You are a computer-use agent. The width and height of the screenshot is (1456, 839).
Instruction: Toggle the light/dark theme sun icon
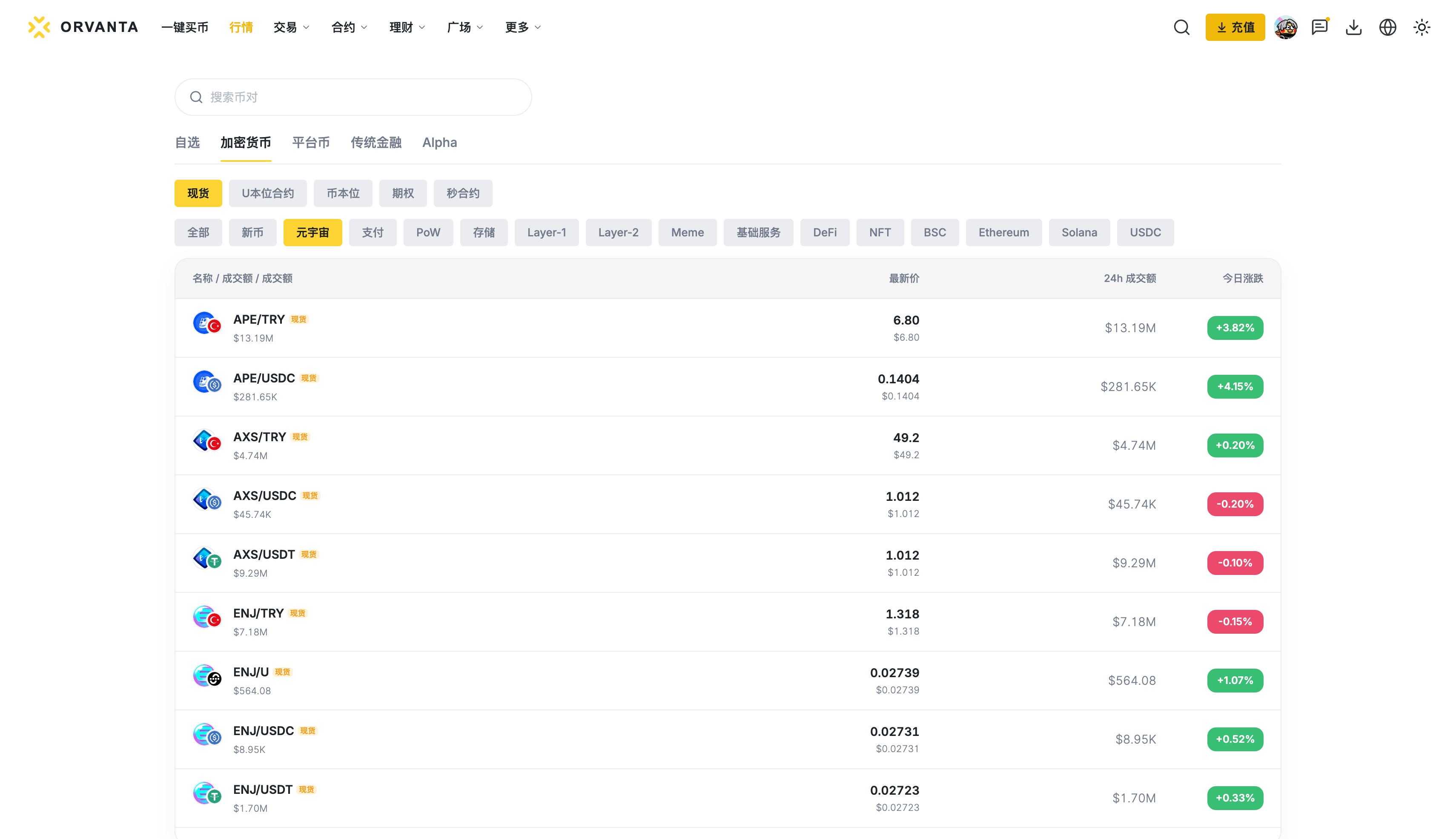(x=1422, y=27)
